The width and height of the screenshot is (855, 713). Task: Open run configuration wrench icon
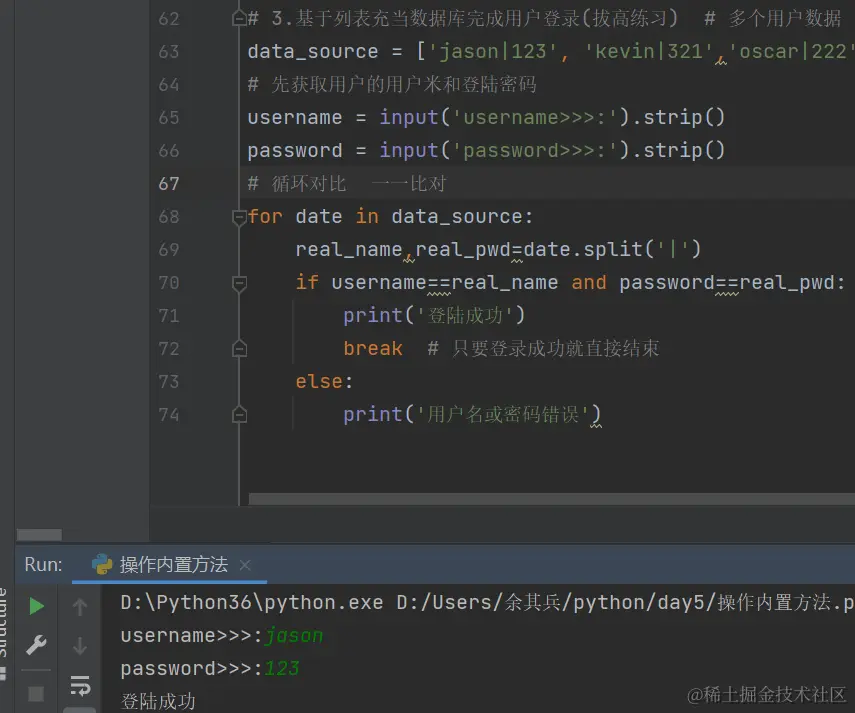click(x=37, y=645)
